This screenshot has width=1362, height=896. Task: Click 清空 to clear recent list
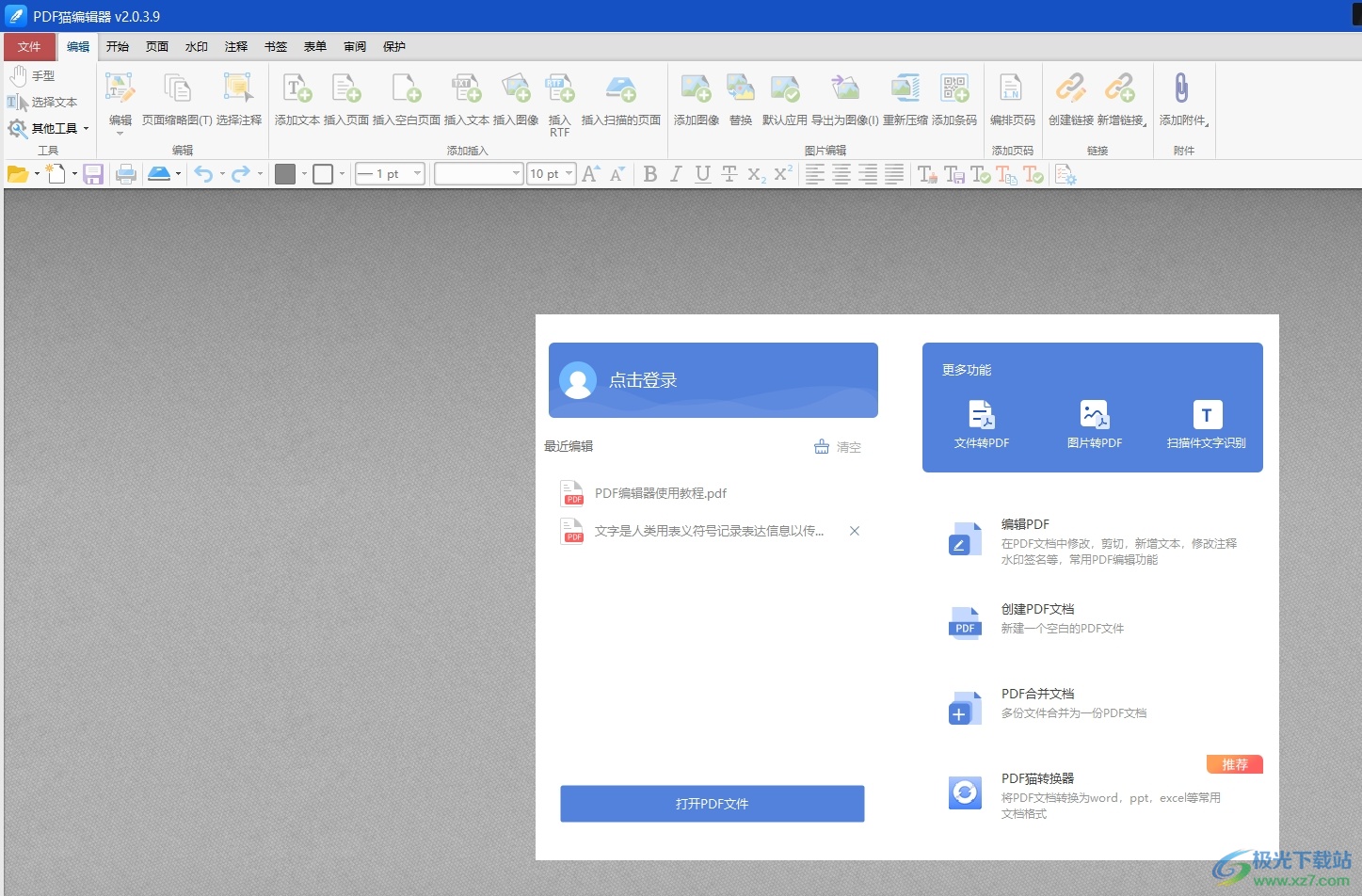pyautogui.click(x=838, y=447)
